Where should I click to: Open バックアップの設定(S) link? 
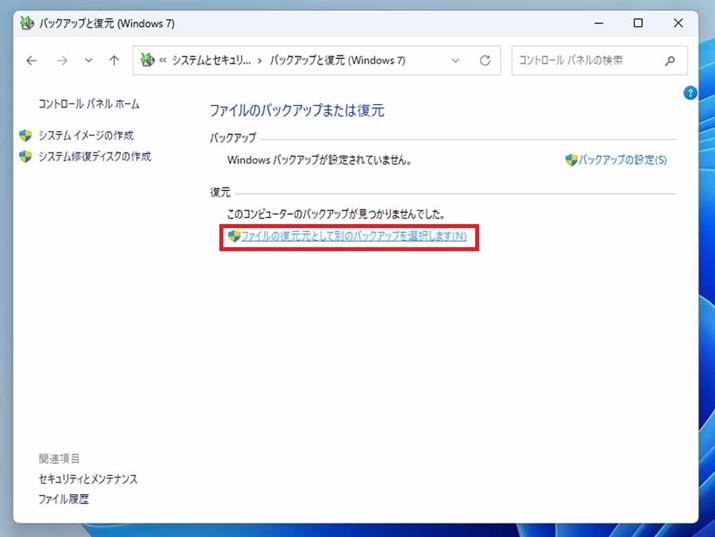click(622, 160)
